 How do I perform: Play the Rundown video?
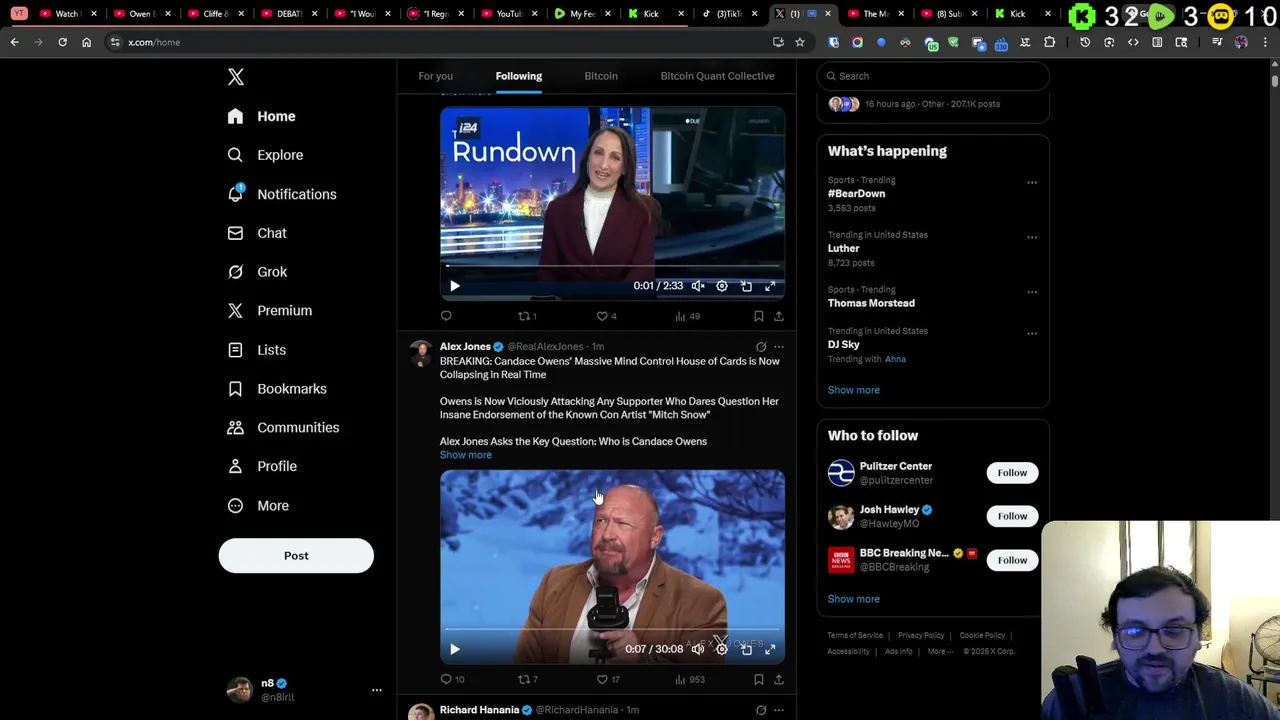point(455,286)
